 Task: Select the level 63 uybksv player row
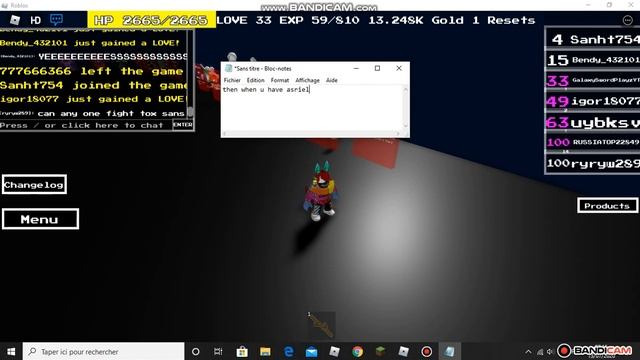(x=593, y=122)
